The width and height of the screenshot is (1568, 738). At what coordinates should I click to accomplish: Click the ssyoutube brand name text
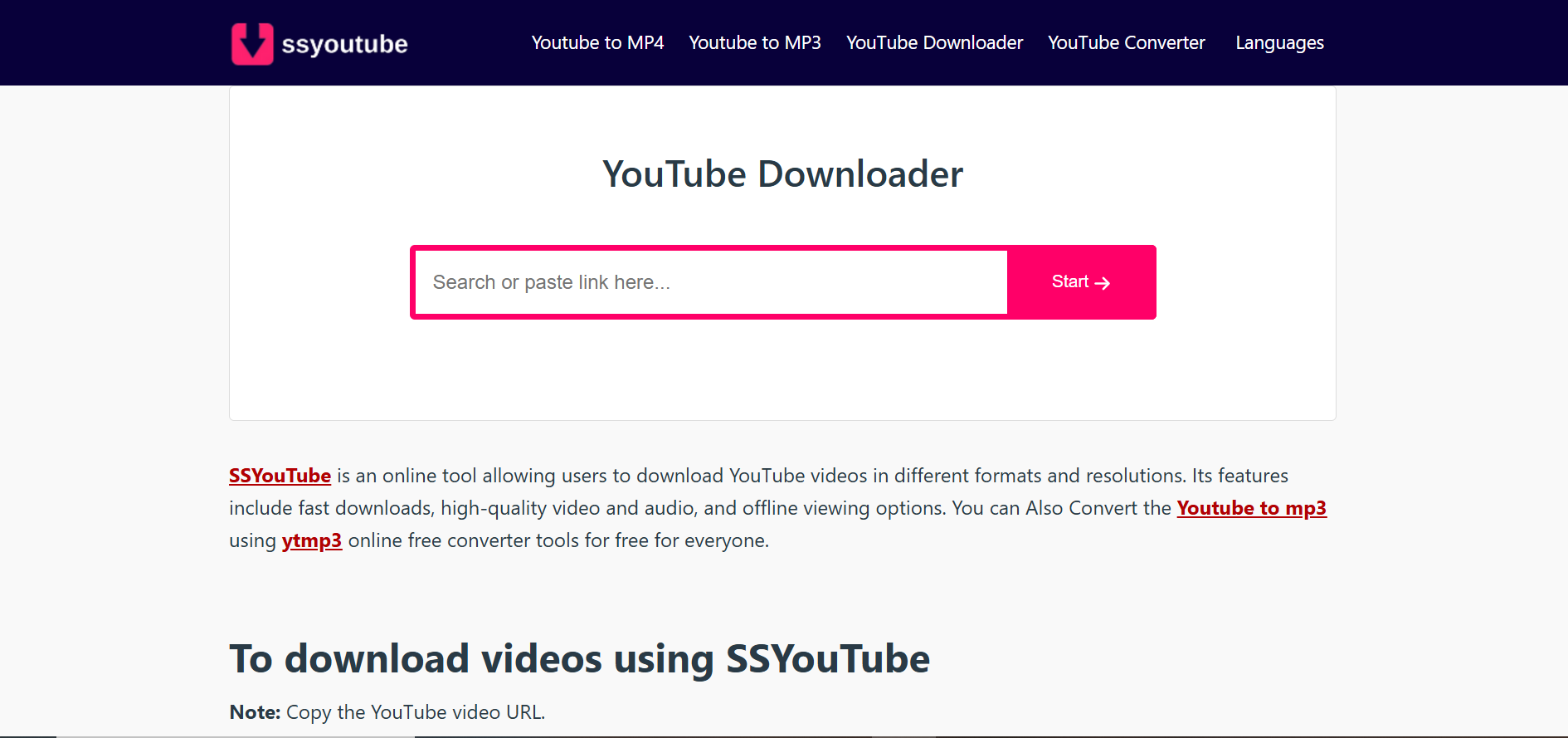coord(344,44)
